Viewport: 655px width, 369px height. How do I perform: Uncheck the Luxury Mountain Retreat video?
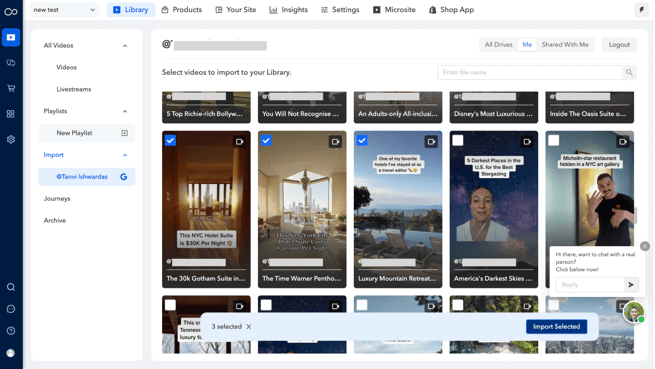click(x=362, y=140)
